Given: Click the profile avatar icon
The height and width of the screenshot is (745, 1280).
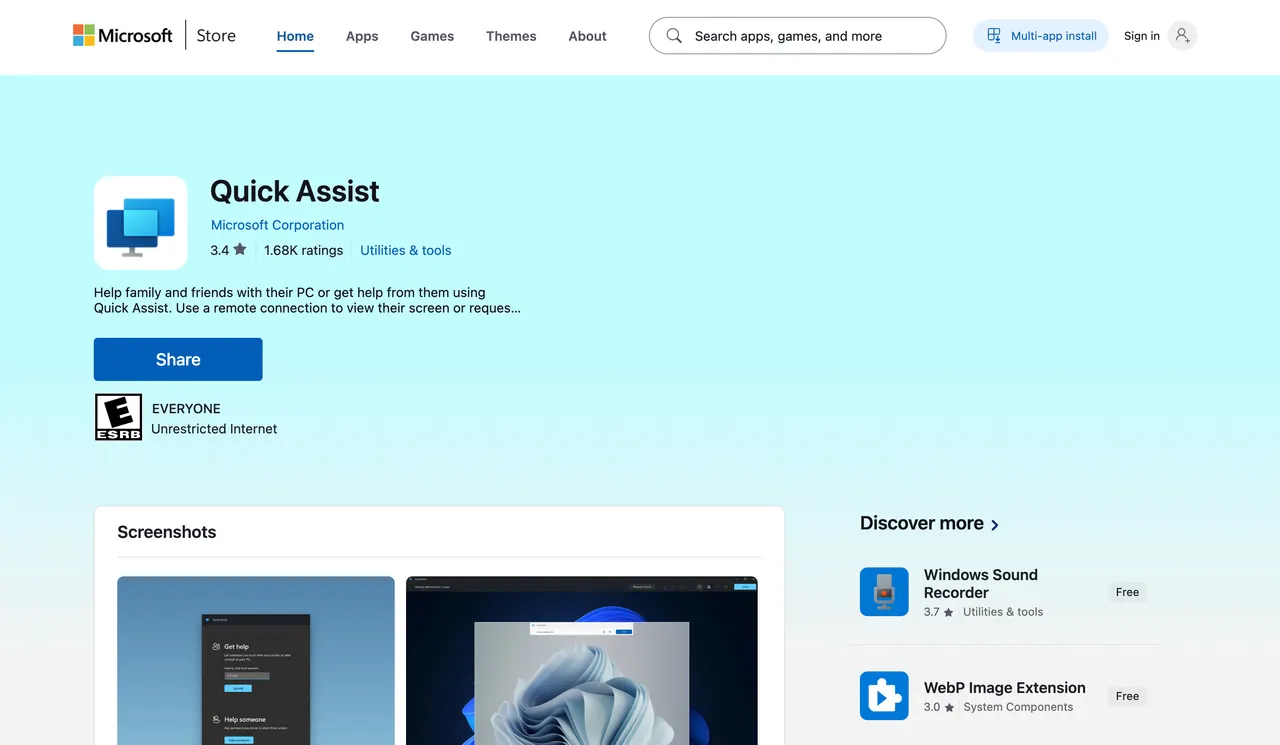Looking at the screenshot, I should 1182,36.
